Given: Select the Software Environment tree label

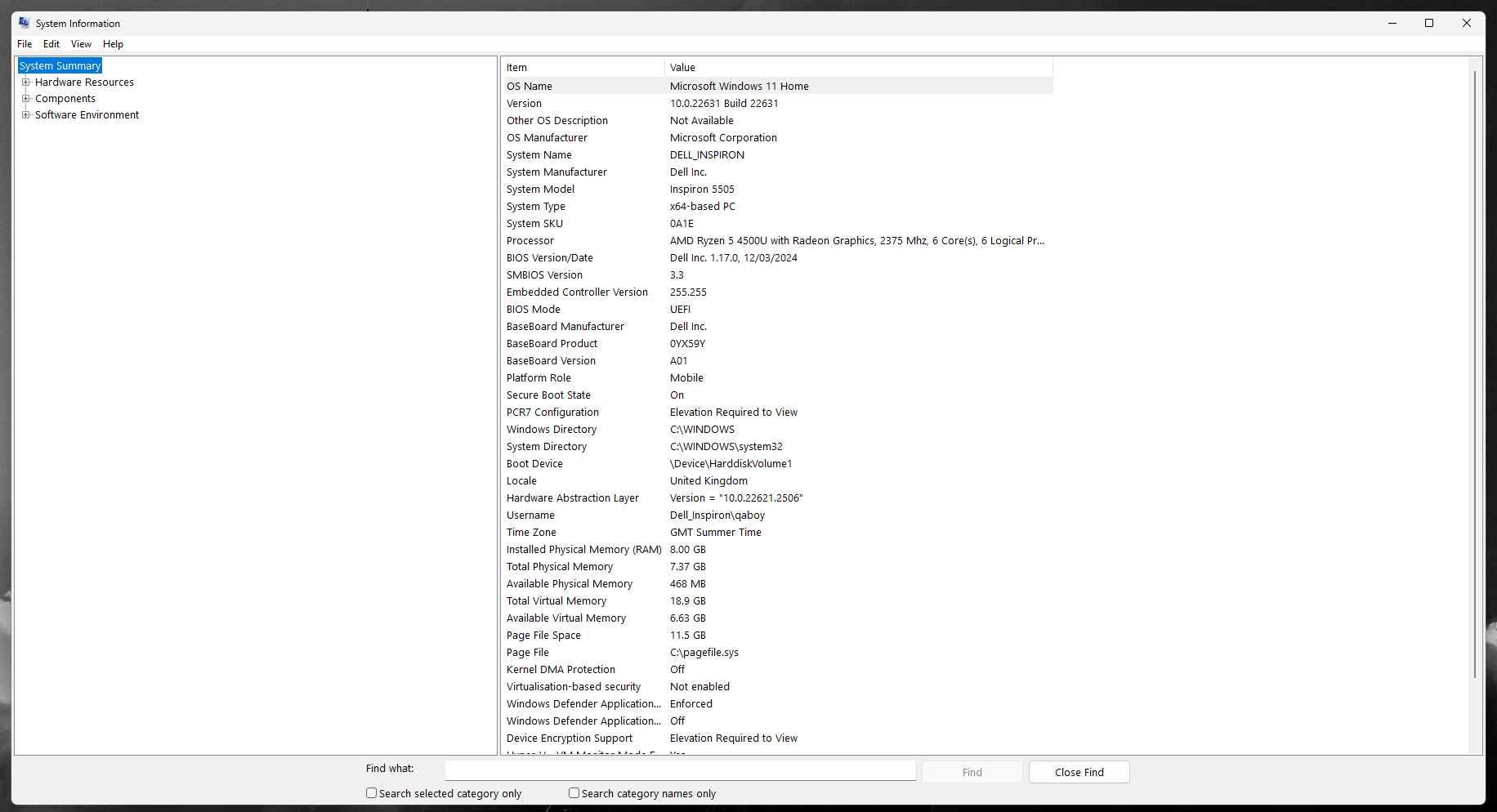Looking at the screenshot, I should coord(87,115).
